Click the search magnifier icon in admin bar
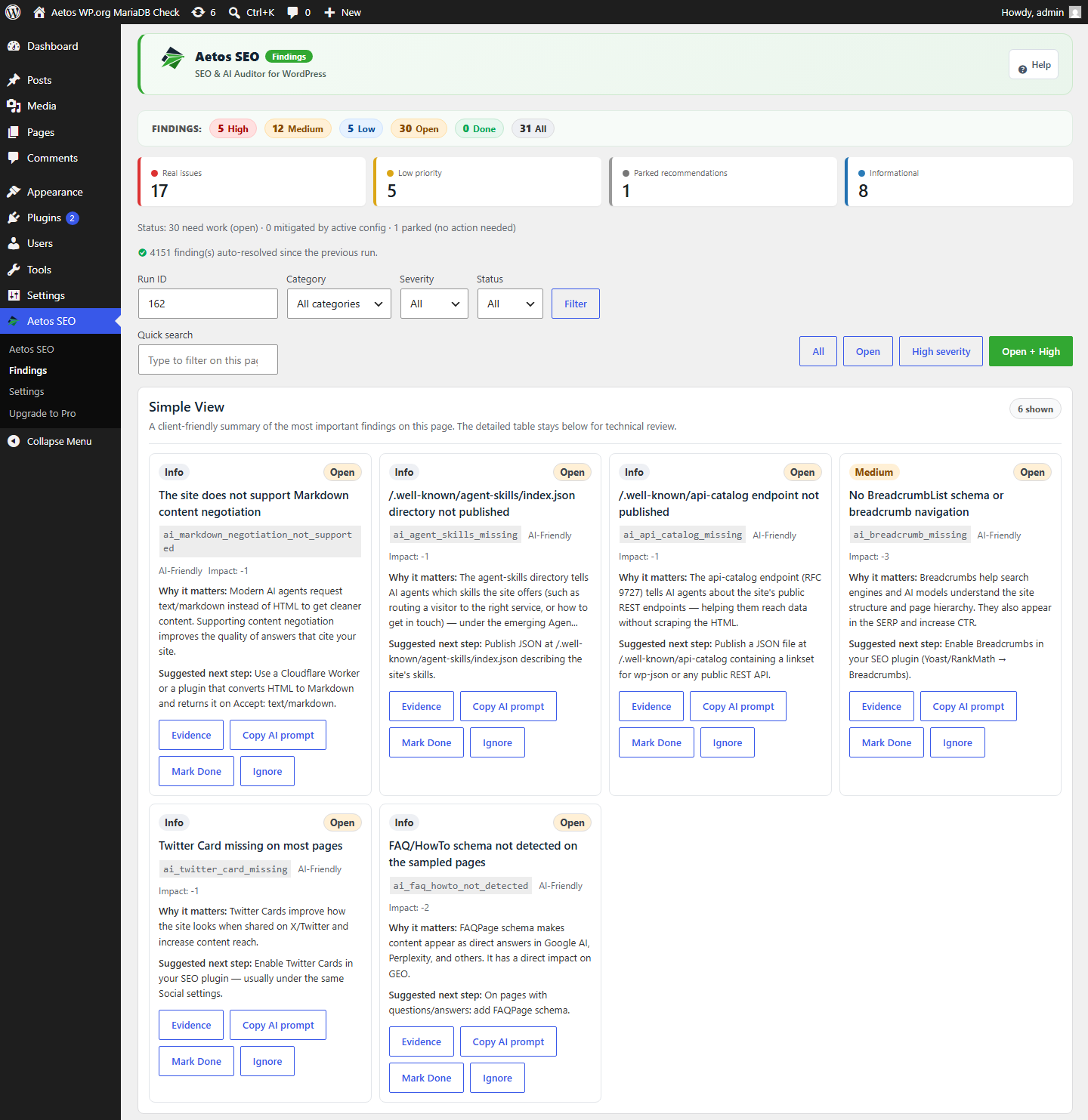The image size is (1088, 1120). coord(235,12)
